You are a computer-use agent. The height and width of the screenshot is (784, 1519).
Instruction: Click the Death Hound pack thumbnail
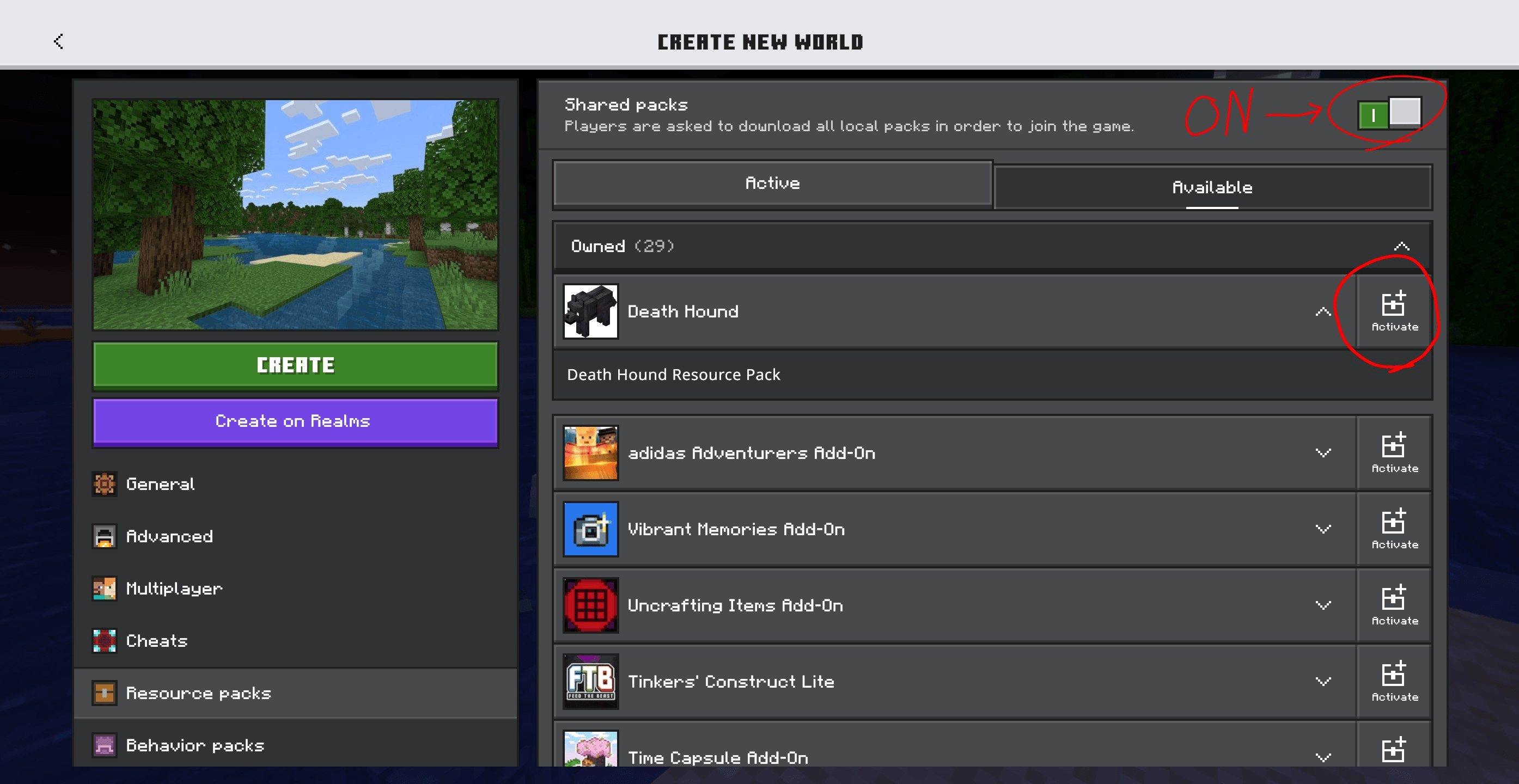pyautogui.click(x=590, y=311)
